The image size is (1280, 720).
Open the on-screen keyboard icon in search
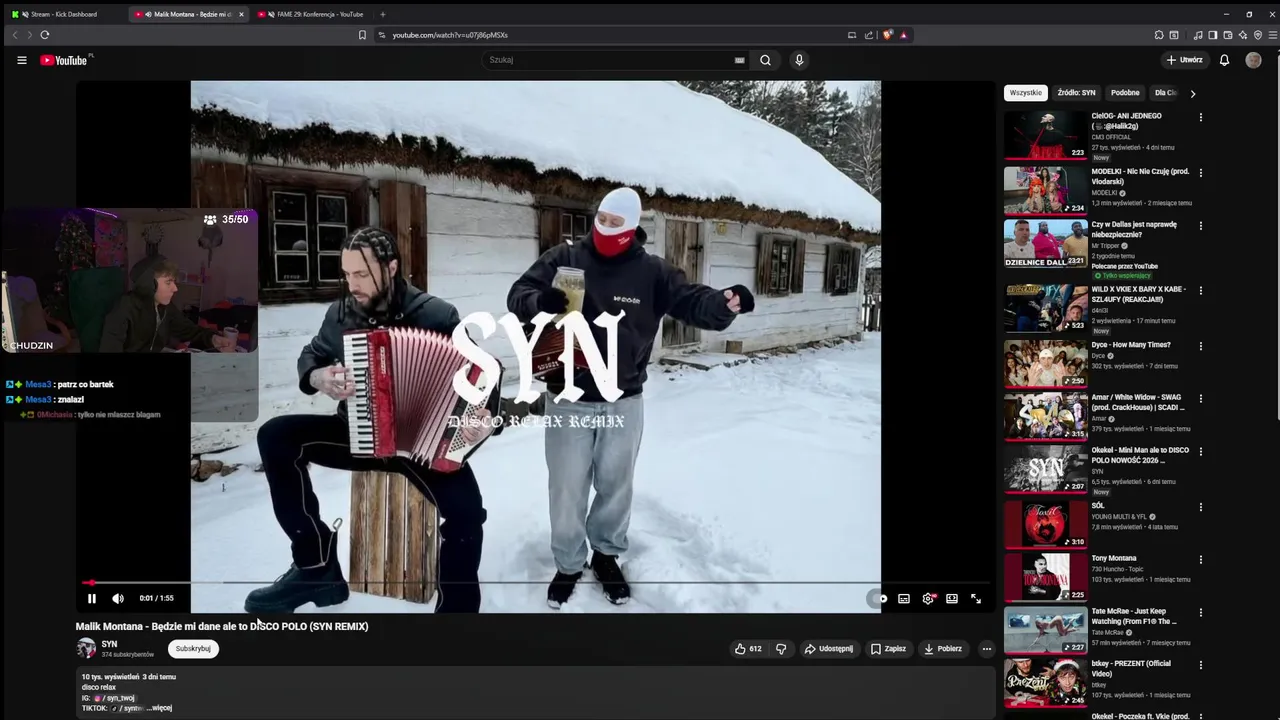(x=740, y=60)
